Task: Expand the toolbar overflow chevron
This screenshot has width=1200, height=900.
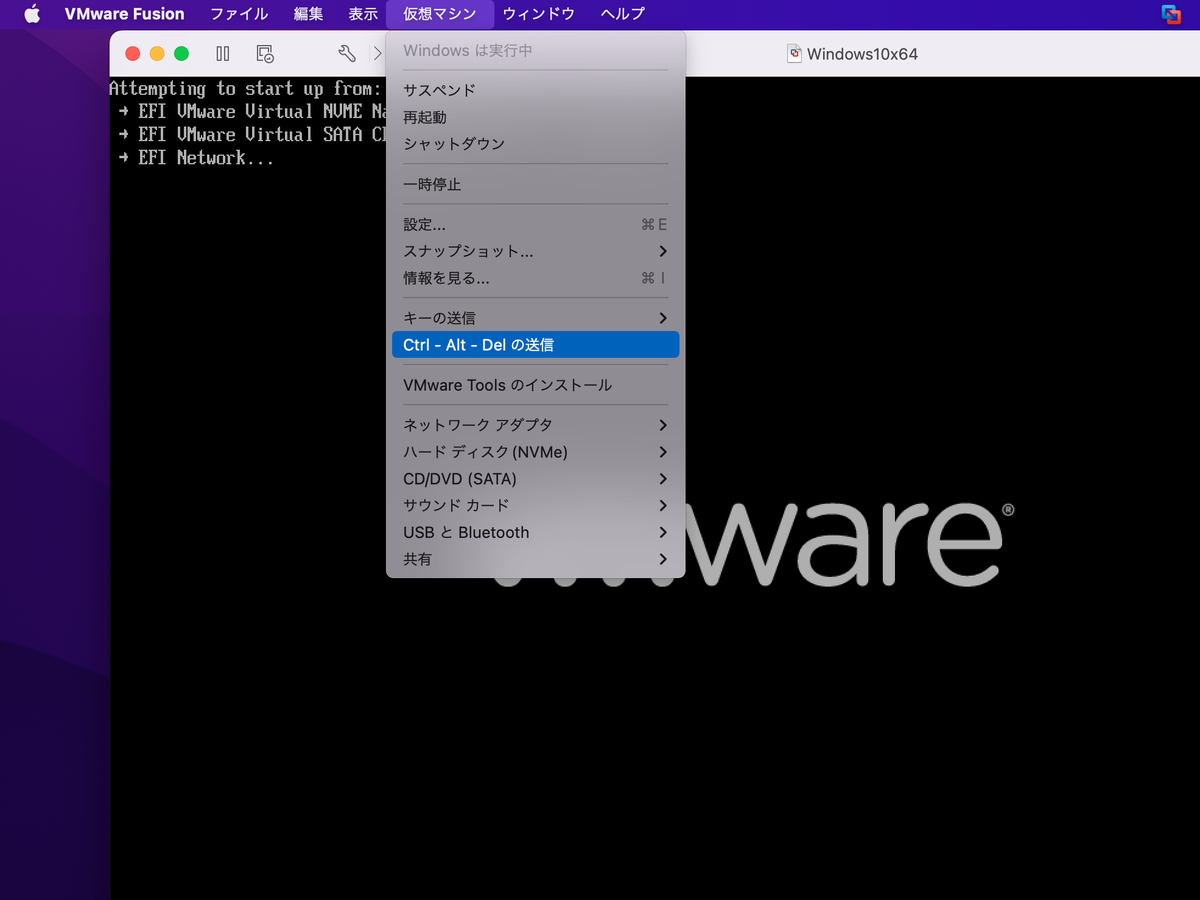Action: [x=380, y=53]
